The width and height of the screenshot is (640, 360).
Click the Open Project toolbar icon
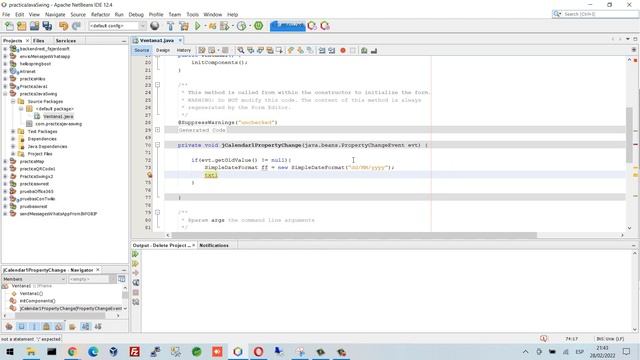34,26
